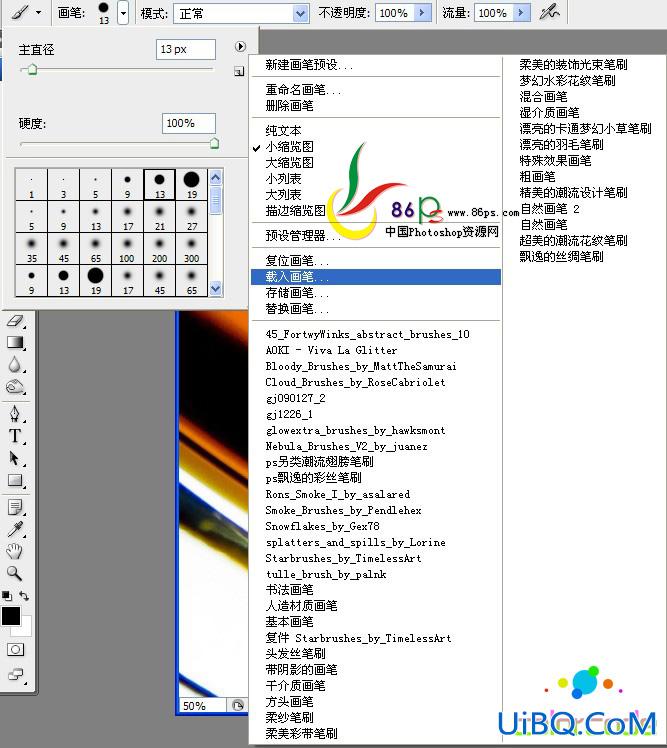
Task: Load the Cloud_Brushes_by_RoseCabriolet set
Action: [x=355, y=382]
